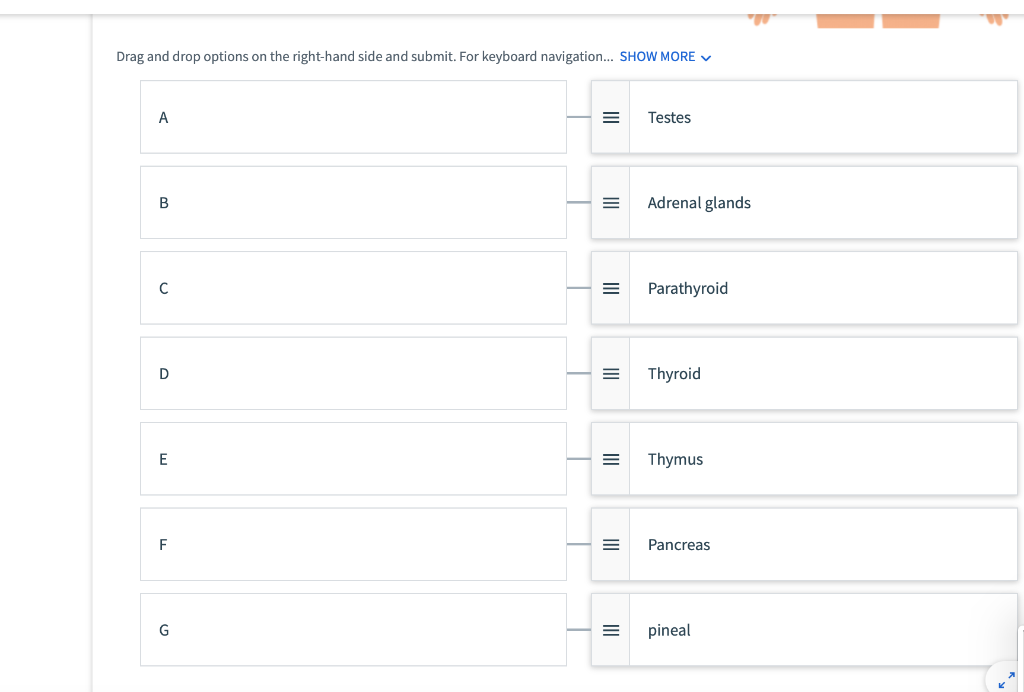Click the Pancreas option text

[679, 545]
